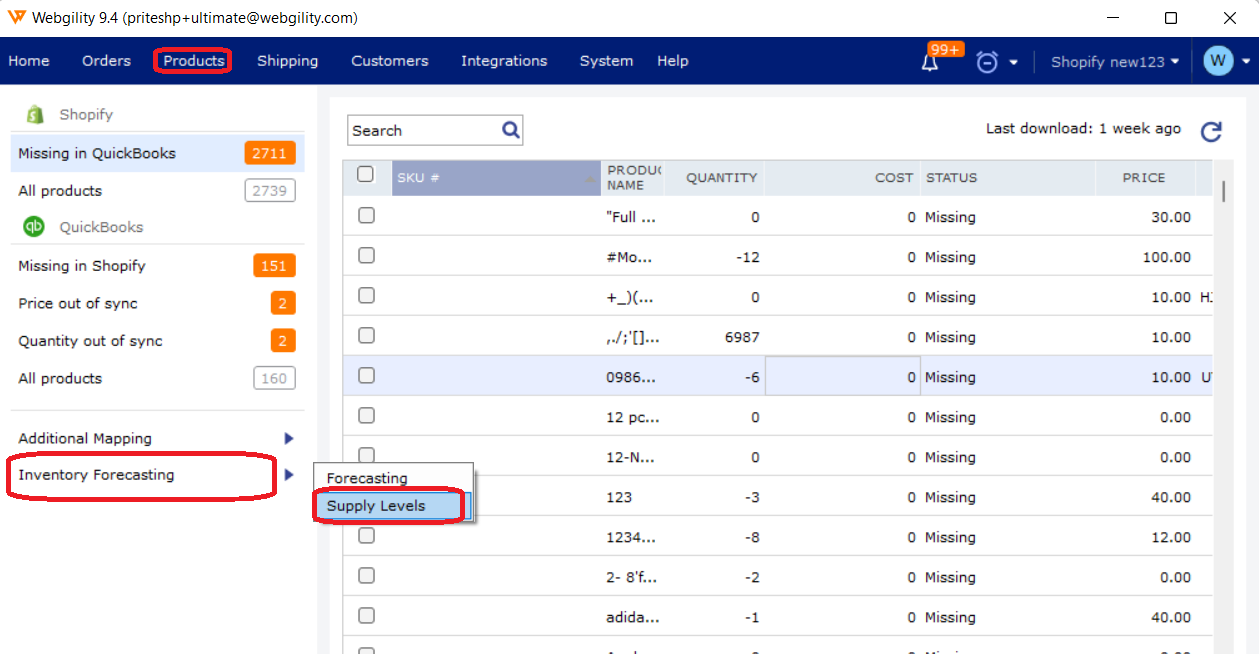Check the box for ,./;'[]... row

tap(366, 335)
